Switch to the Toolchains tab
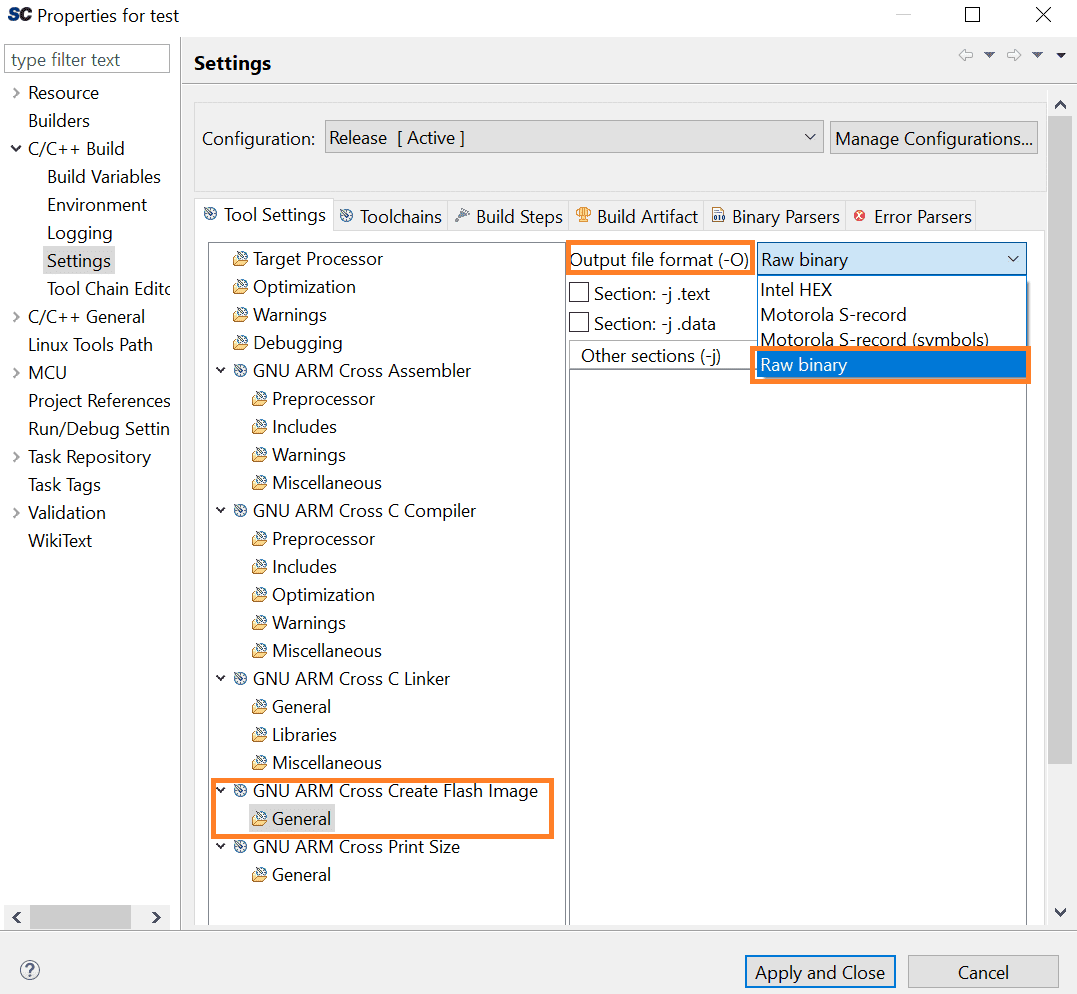Screen dimensions: 1077x994 coord(391,216)
